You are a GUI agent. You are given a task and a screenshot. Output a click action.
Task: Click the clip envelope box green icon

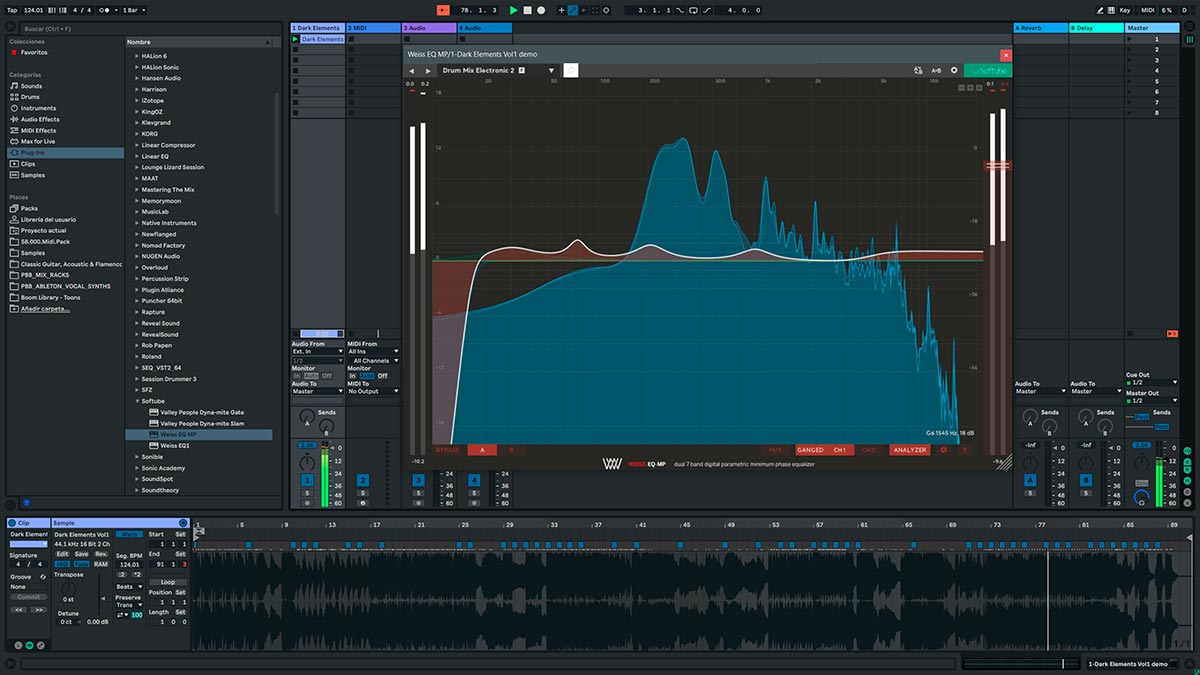(29, 646)
